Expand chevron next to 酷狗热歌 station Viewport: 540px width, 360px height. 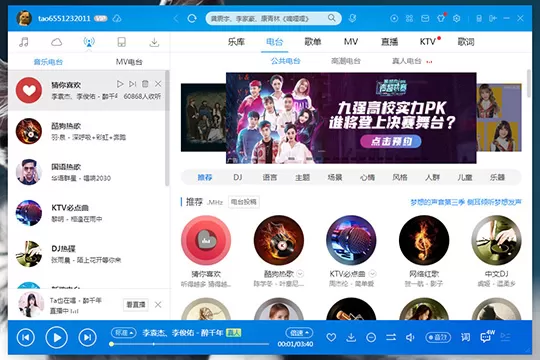[x=300, y=274]
